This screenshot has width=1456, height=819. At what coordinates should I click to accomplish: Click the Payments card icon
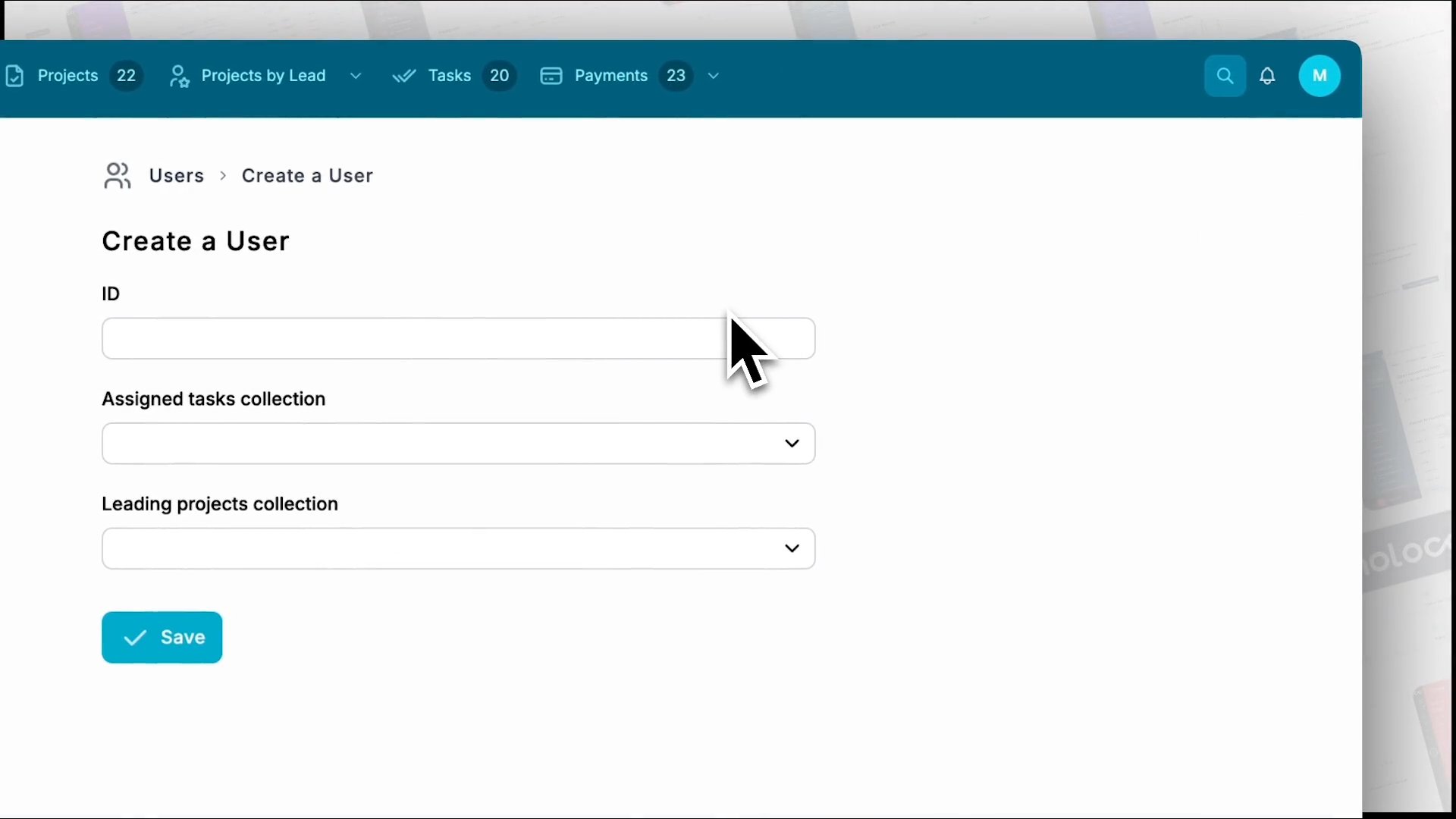tap(551, 76)
